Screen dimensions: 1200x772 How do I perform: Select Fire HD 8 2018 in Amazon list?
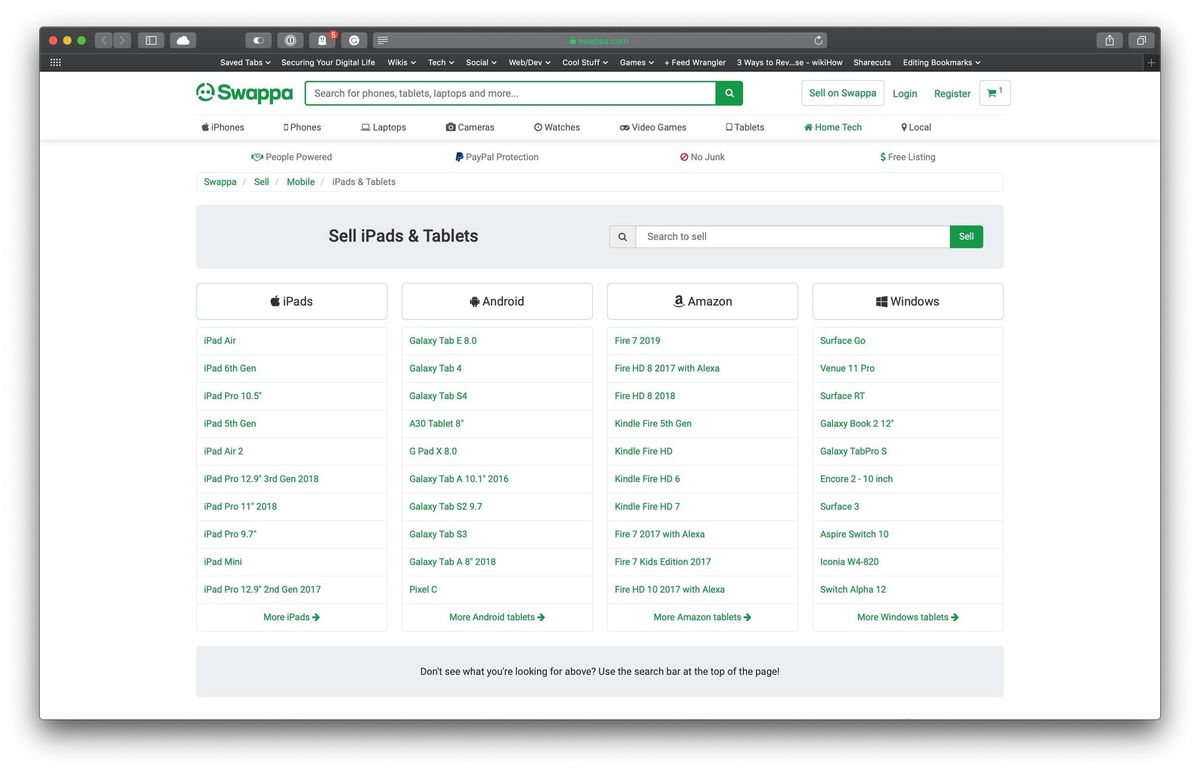pyautogui.click(x=645, y=396)
